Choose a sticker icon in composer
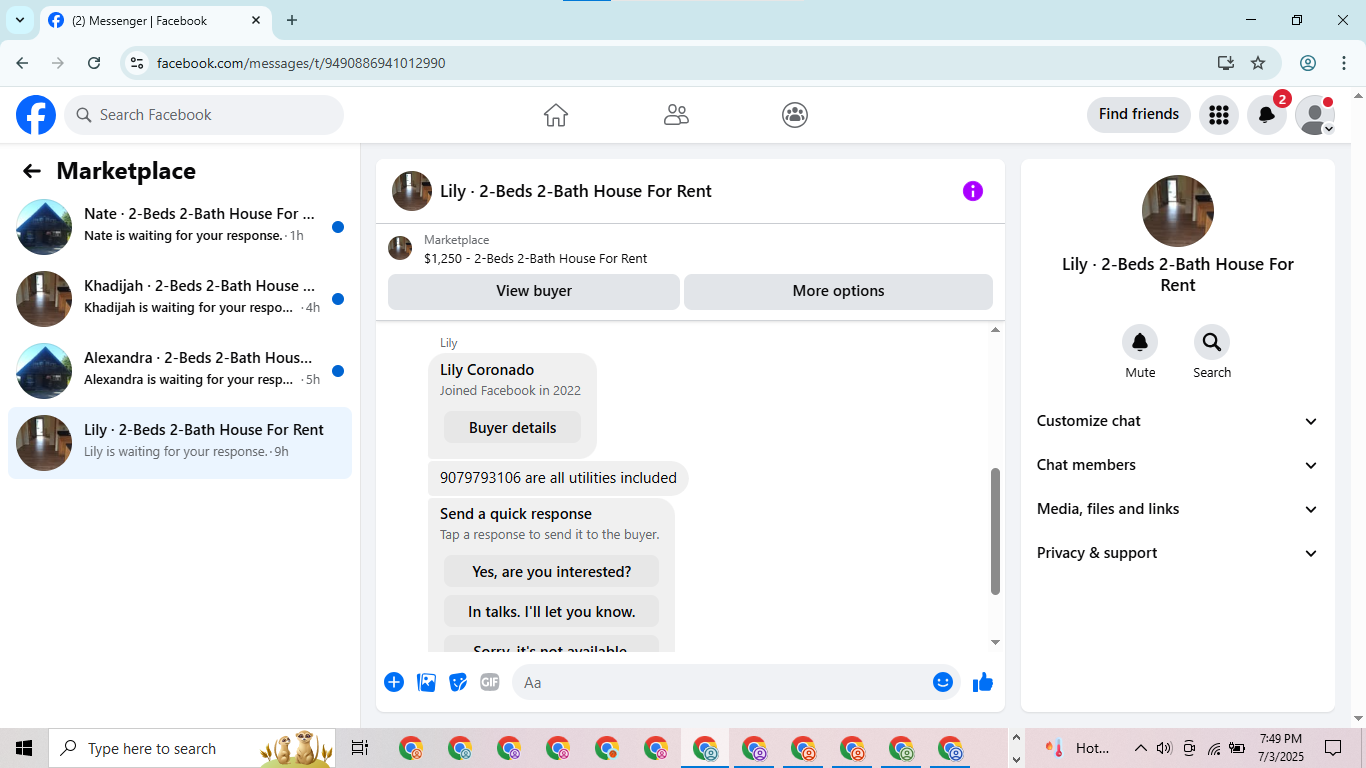Image resolution: width=1366 pixels, height=768 pixels. coord(458,682)
